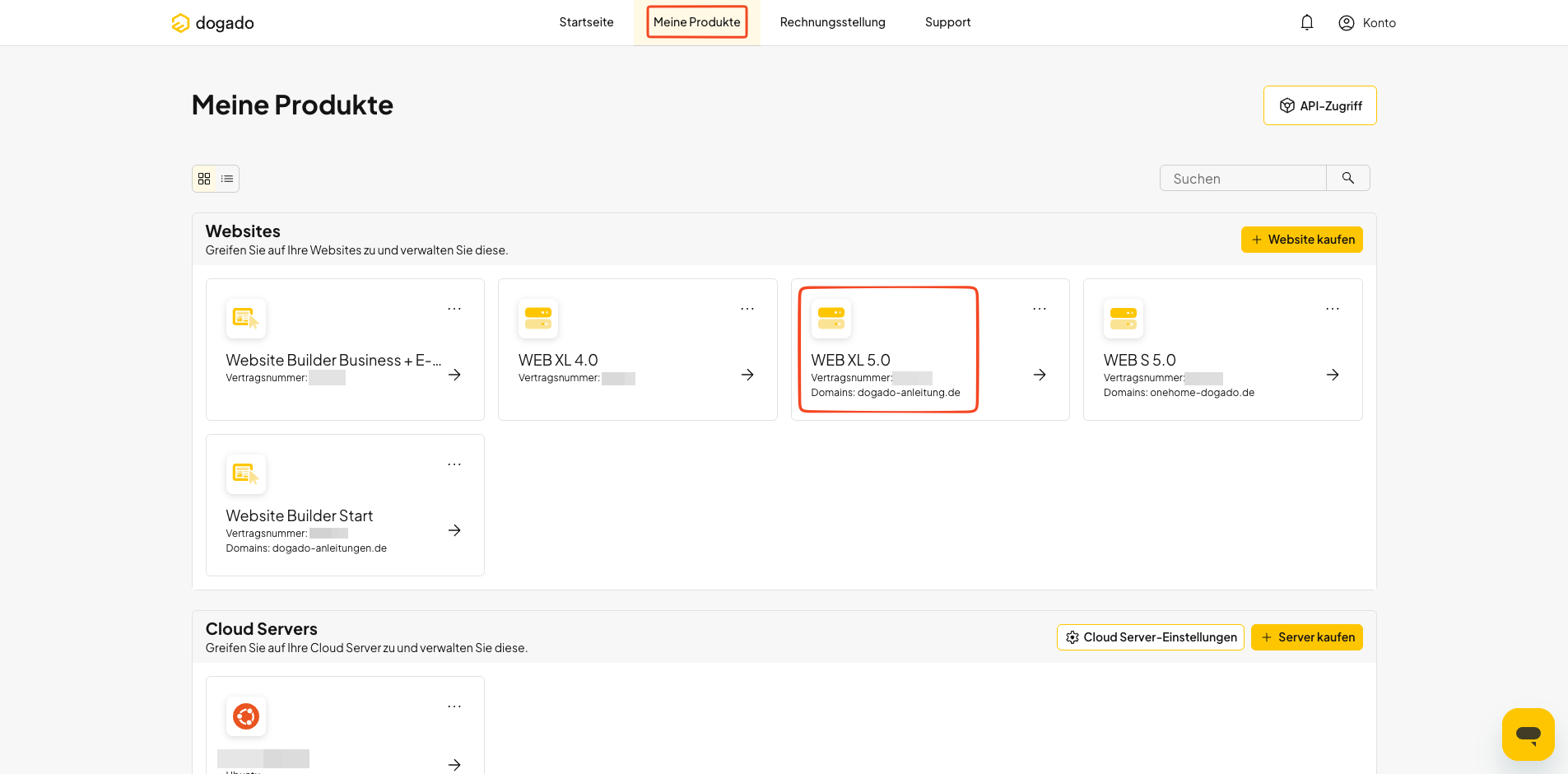Screen dimensions: 1568x774
Task: Click the Website kaufen button
Action: 1302,240
